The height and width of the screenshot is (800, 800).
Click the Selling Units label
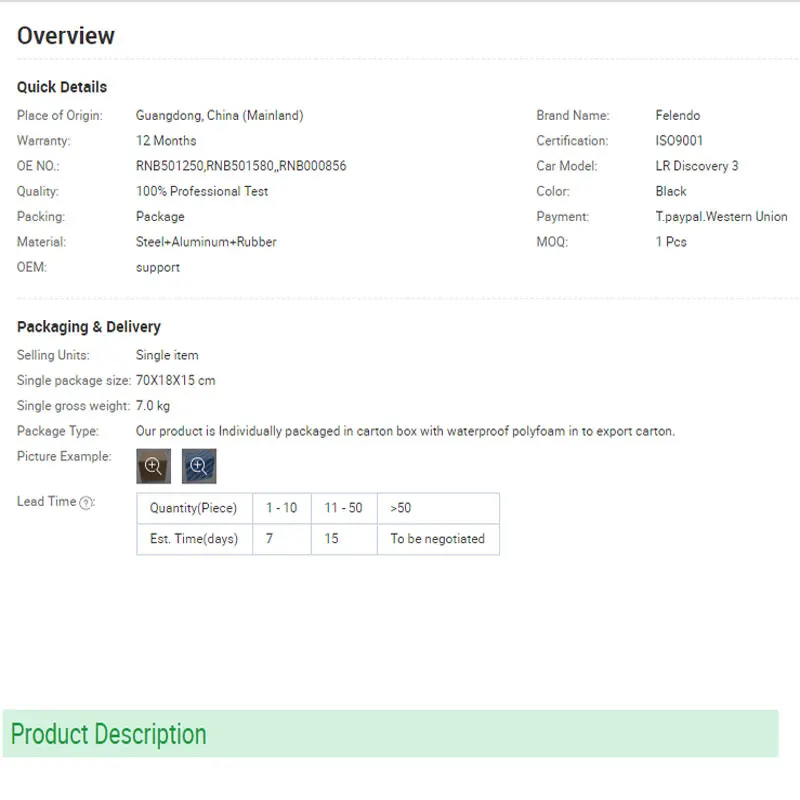53,355
